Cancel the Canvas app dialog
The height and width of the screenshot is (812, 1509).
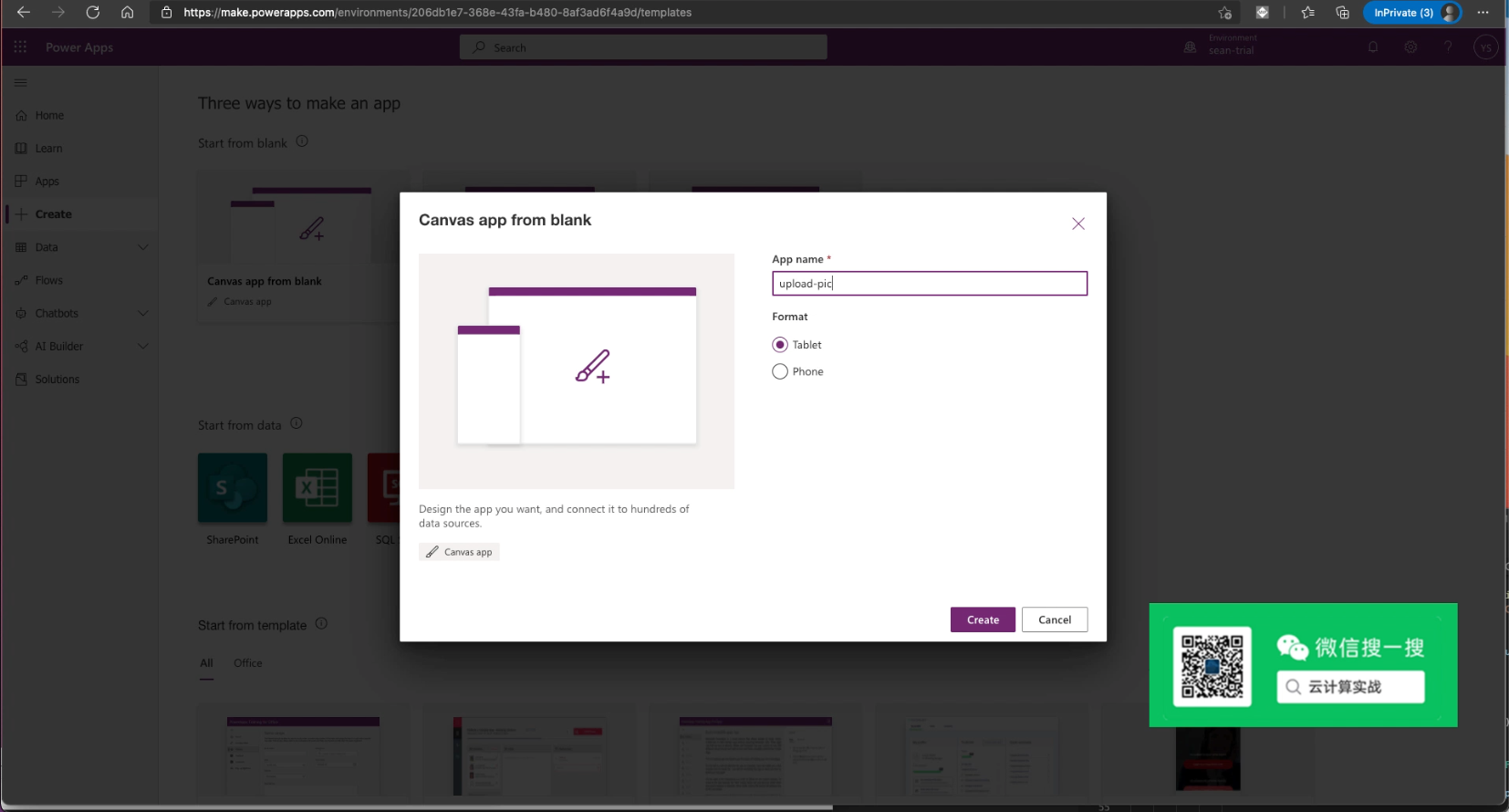tap(1055, 619)
